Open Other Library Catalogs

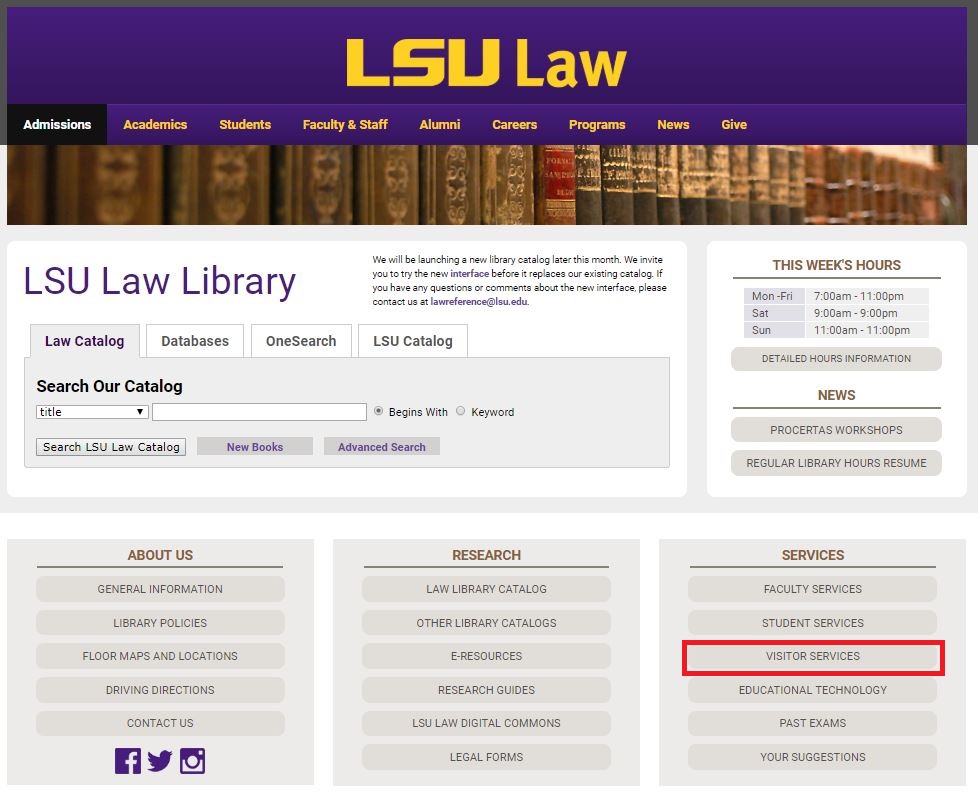coord(487,622)
